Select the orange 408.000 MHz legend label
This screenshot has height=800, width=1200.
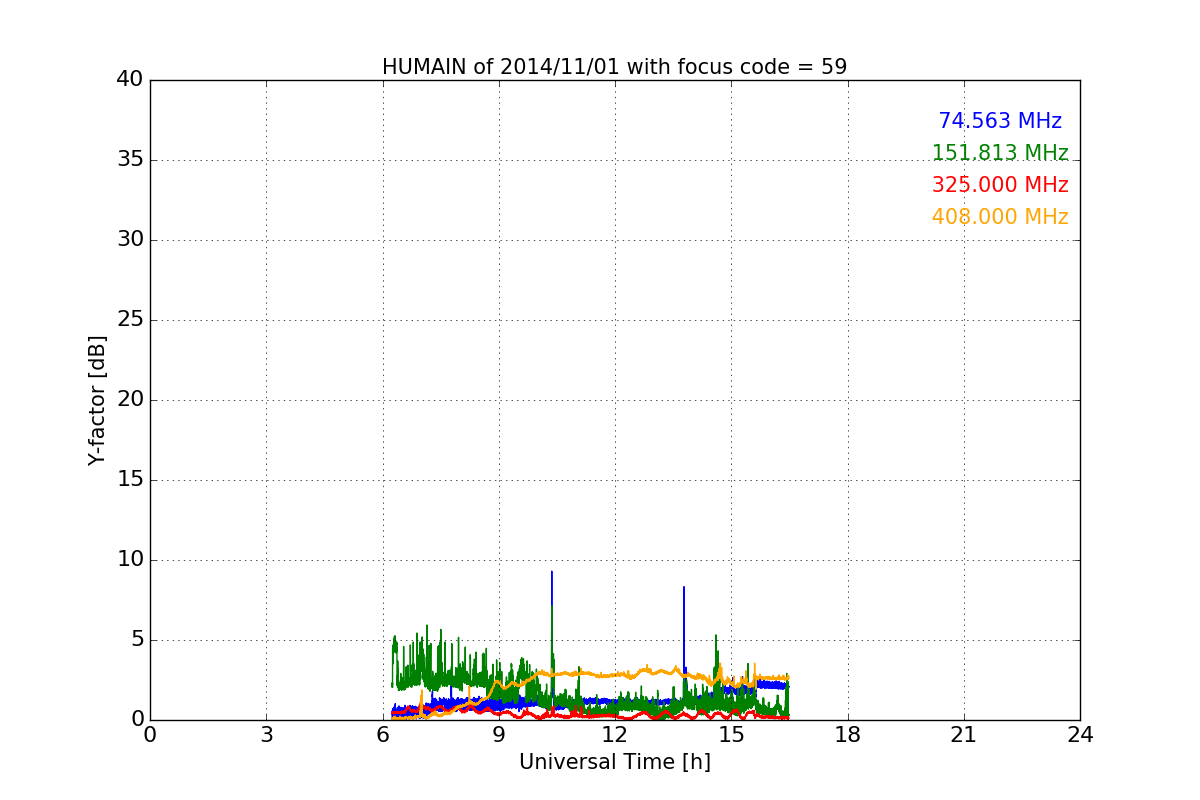pos(1000,217)
